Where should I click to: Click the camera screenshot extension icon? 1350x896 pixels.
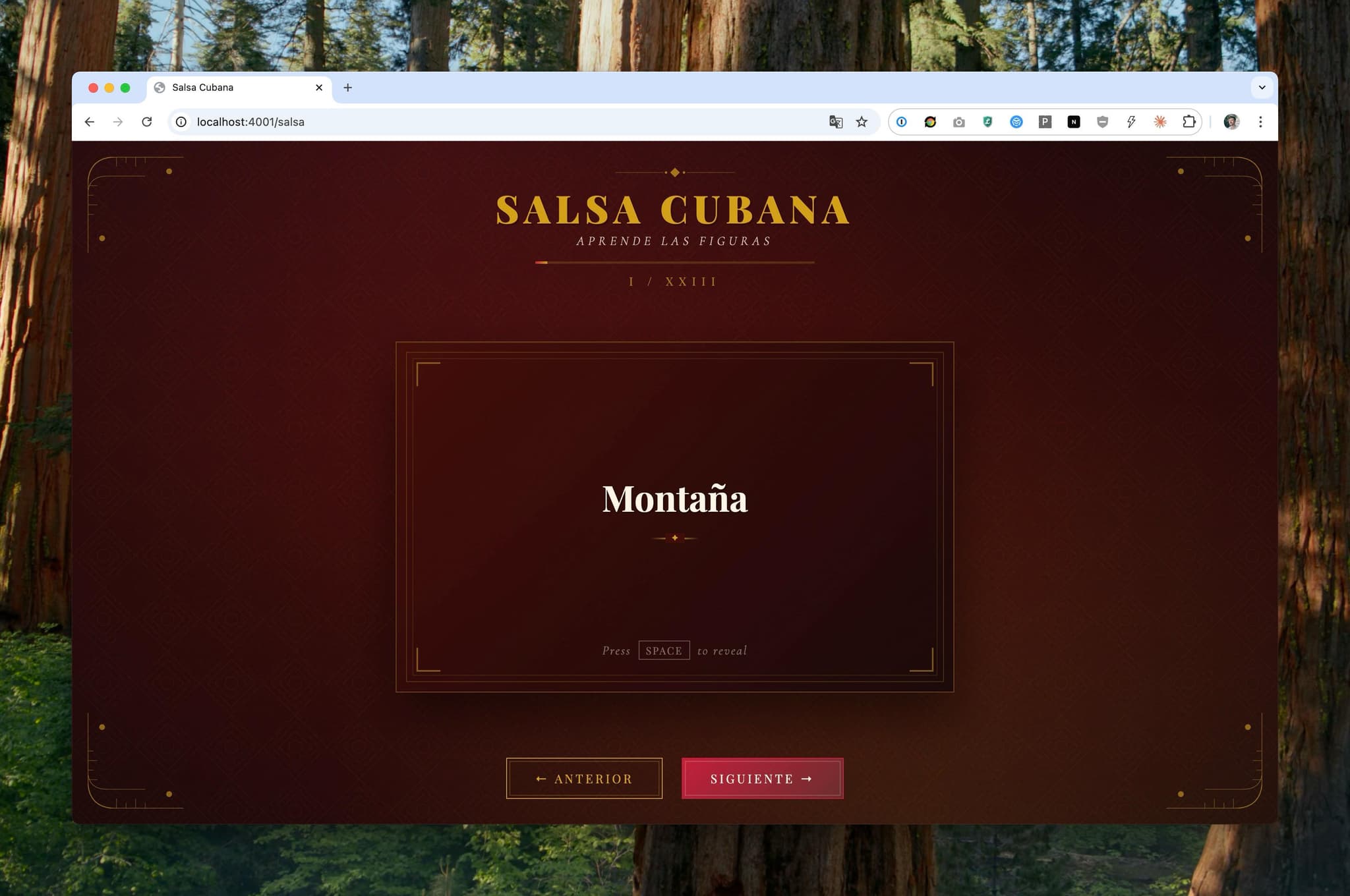(958, 122)
